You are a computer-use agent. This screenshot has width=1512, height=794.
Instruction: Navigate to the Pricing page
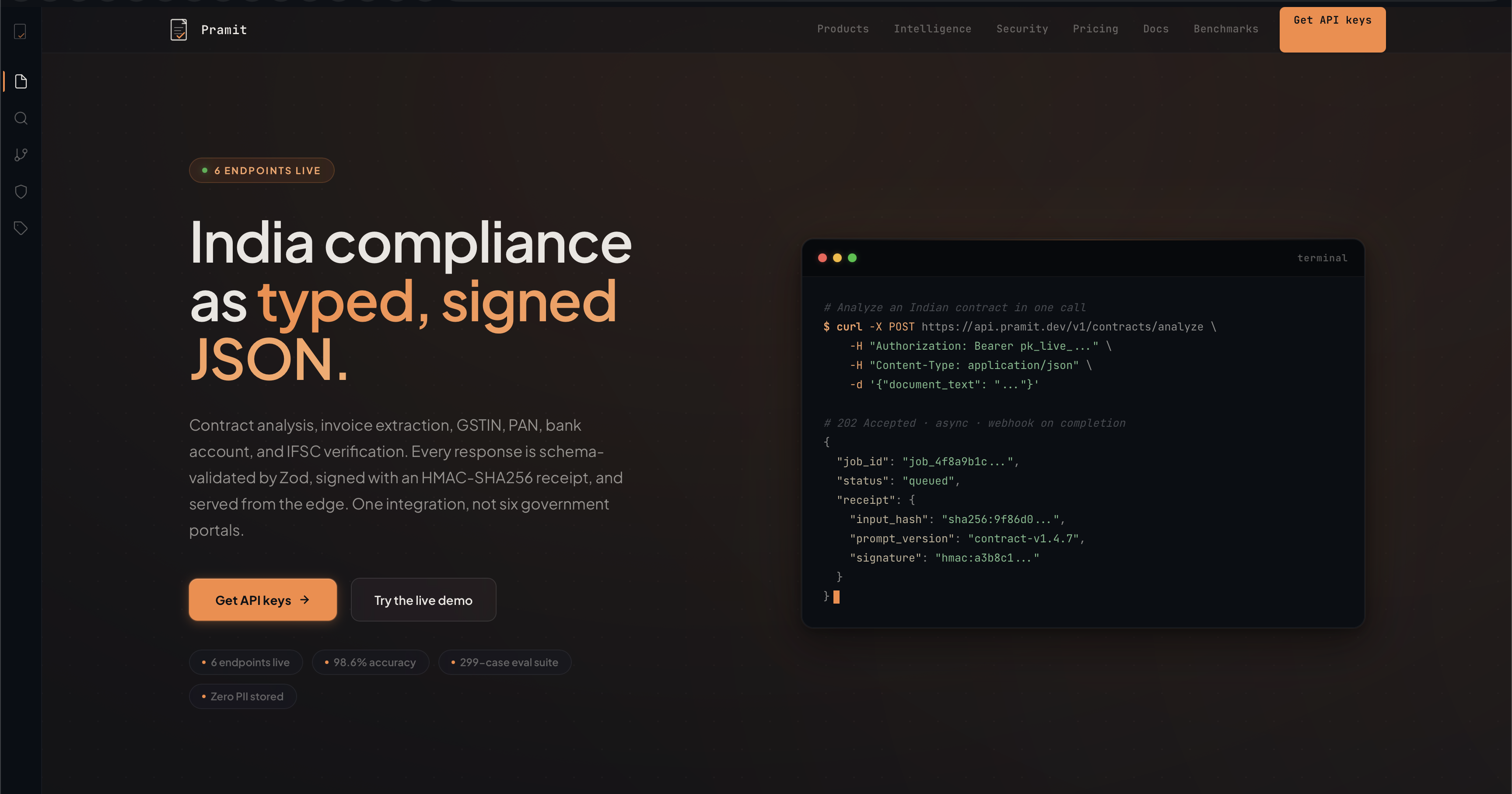tap(1095, 29)
